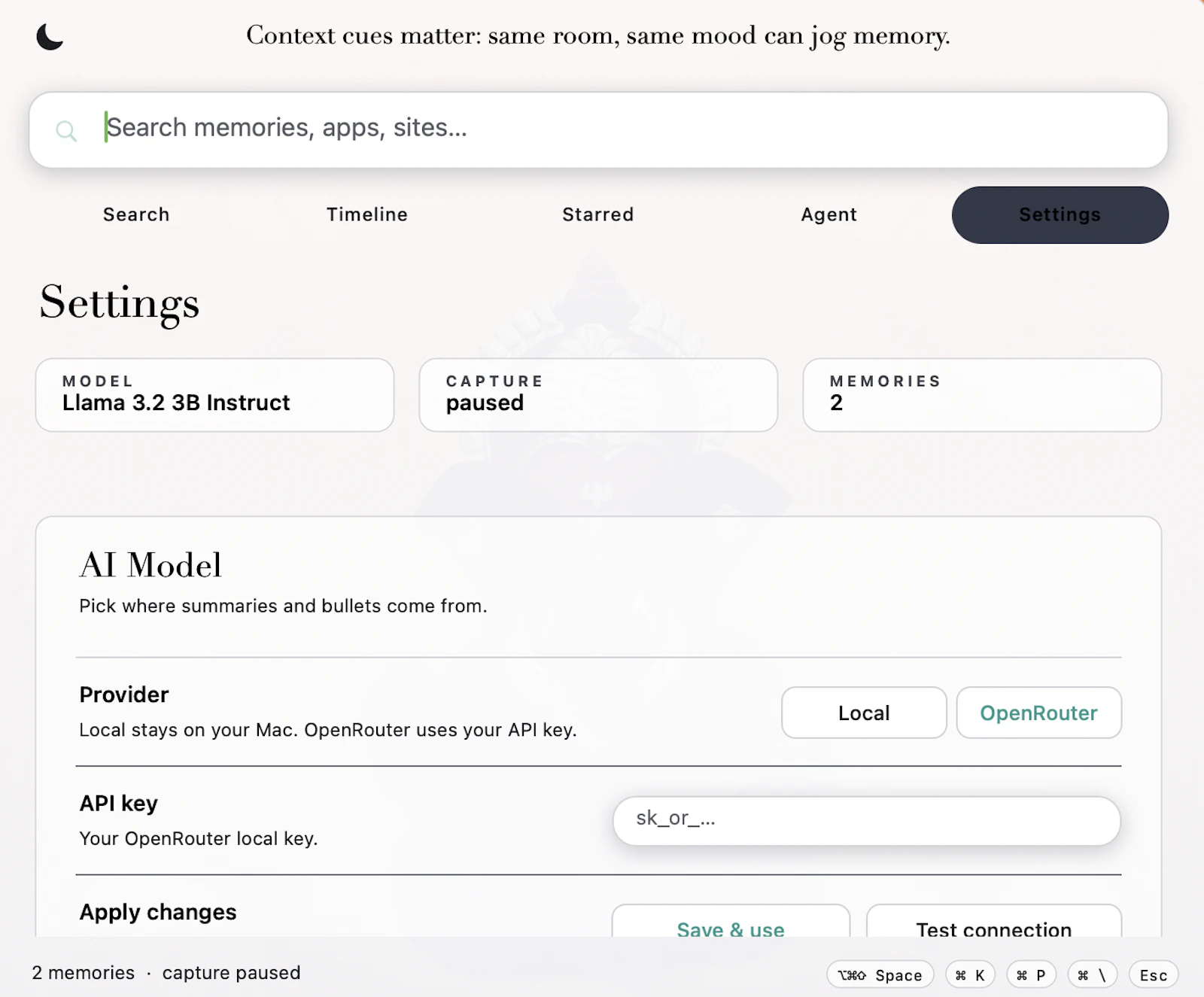Click the 'Provider' setting label
Screen dimensions: 1204x997
(124, 695)
